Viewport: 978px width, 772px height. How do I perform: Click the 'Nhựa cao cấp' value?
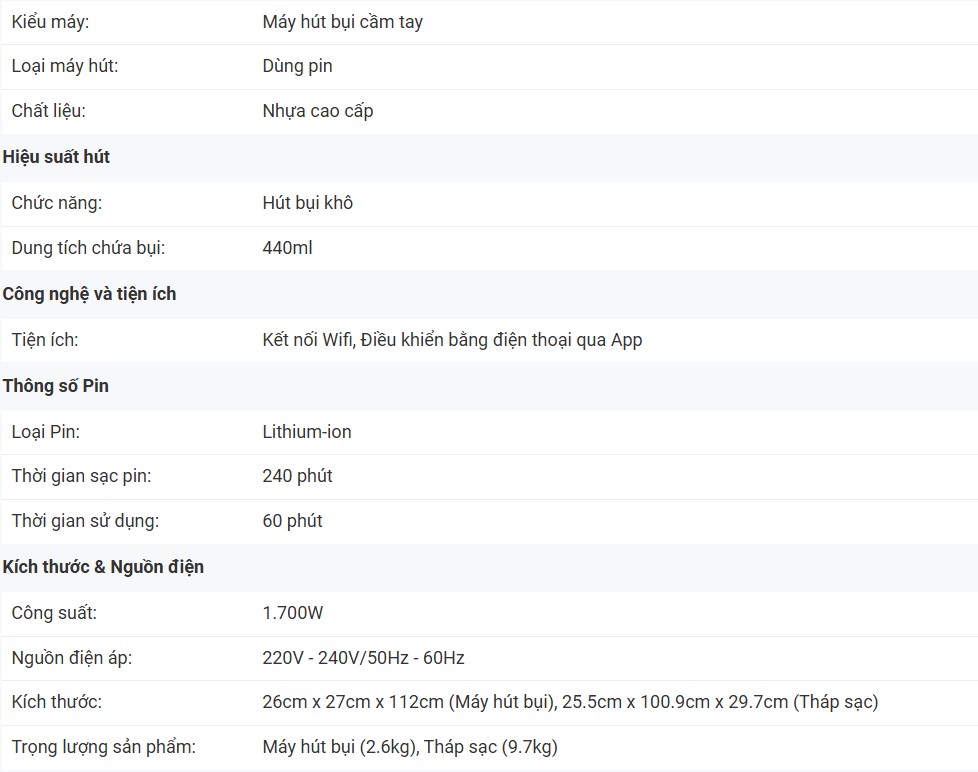coord(318,111)
